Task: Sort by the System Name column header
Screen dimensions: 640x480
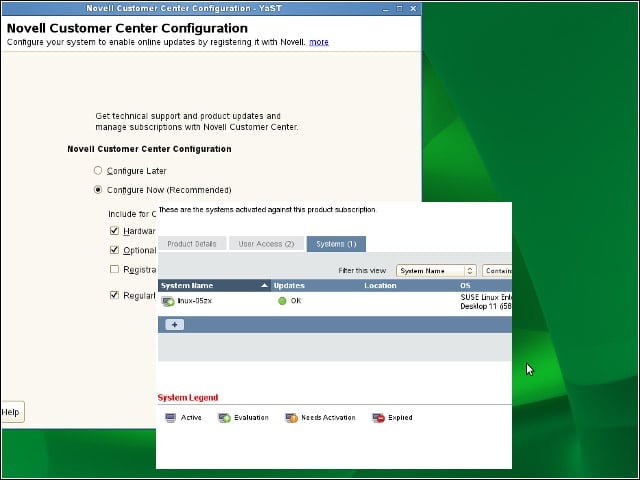Action: pyautogui.click(x=214, y=285)
